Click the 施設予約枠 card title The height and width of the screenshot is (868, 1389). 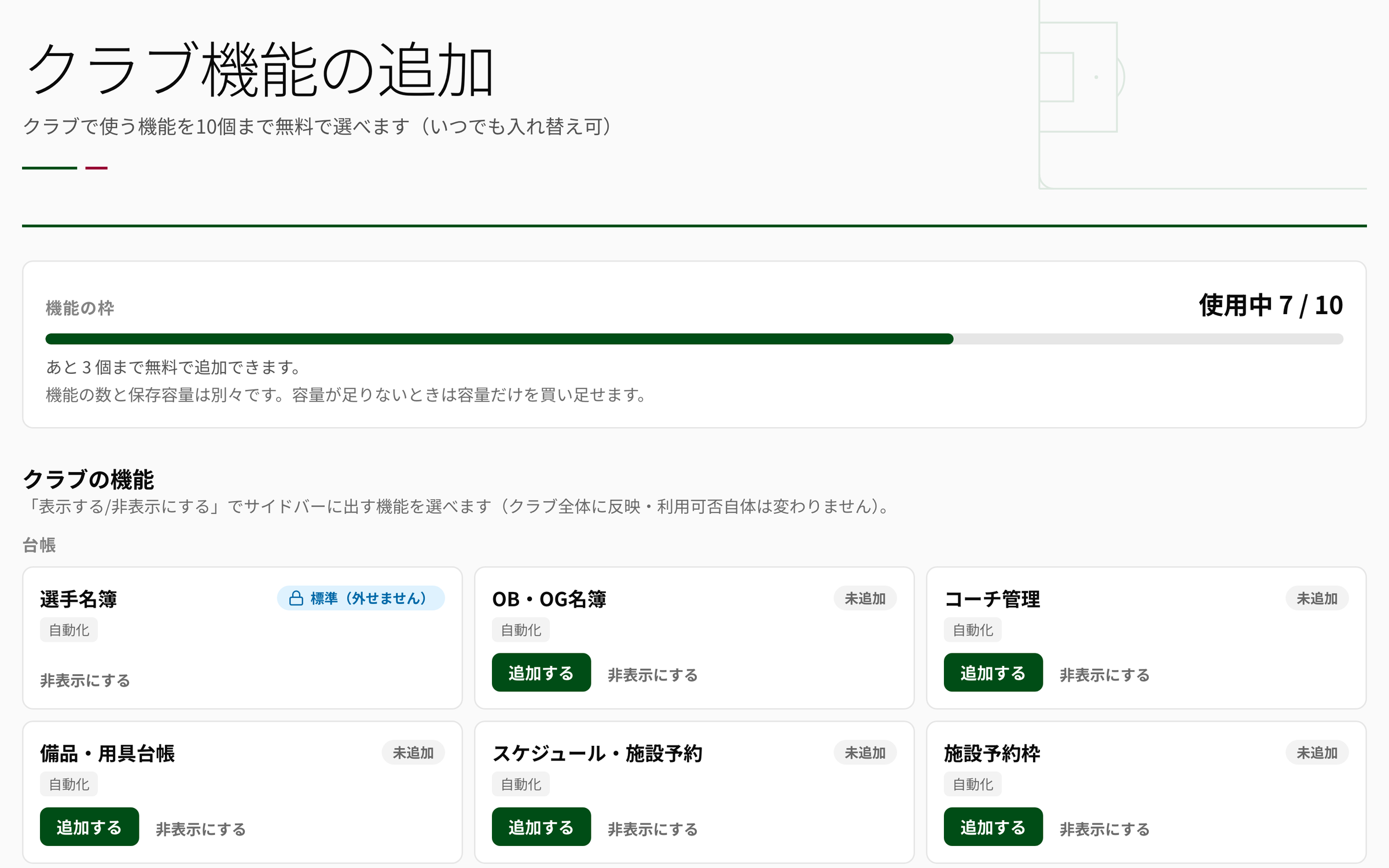(x=992, y=753)
